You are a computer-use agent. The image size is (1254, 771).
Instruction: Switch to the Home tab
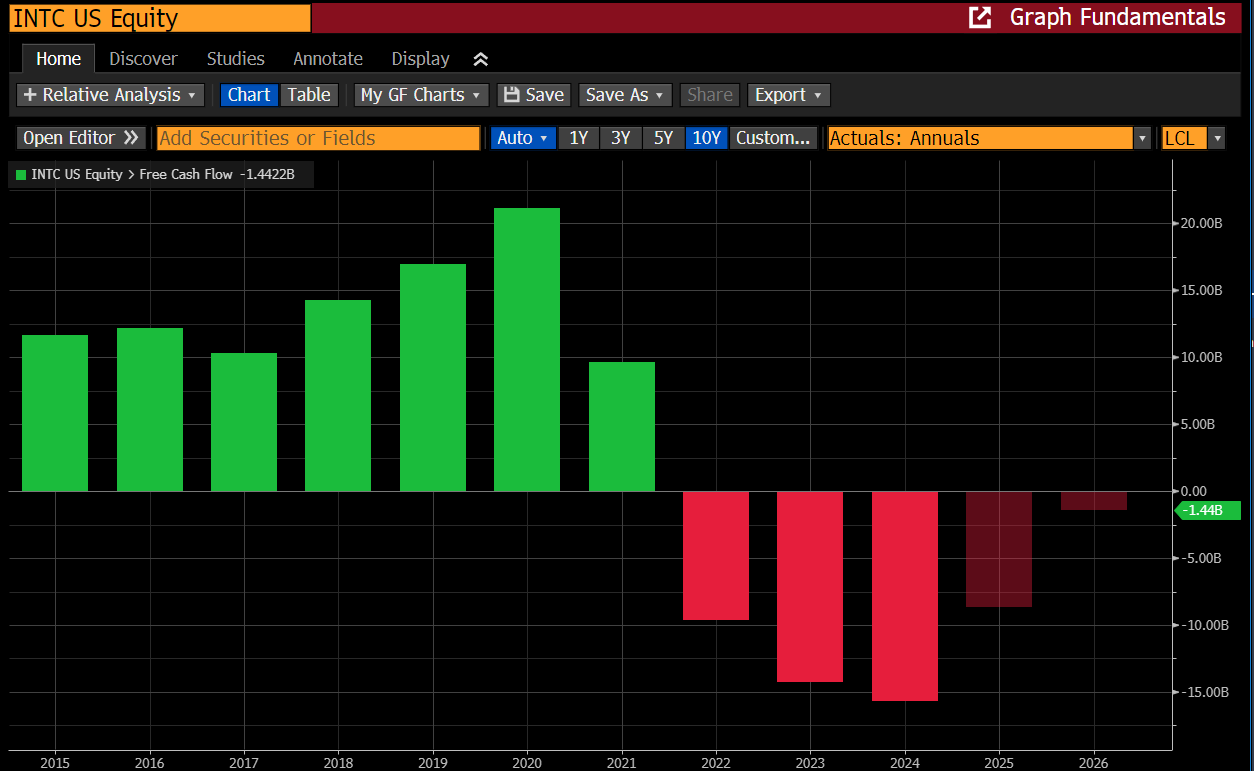pyautogui.click(x=58, y=59)
